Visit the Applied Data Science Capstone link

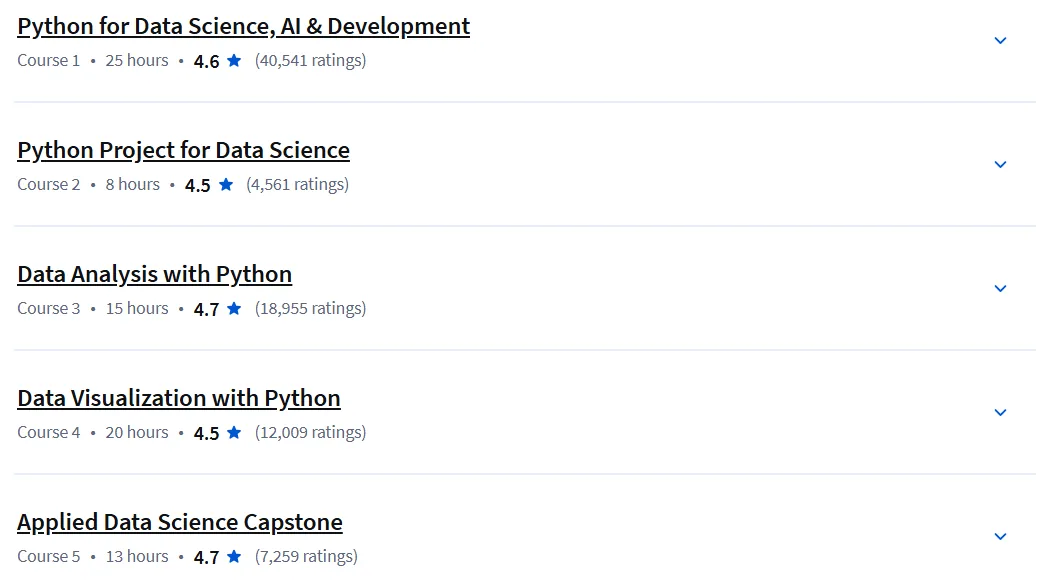coord(180,522)
